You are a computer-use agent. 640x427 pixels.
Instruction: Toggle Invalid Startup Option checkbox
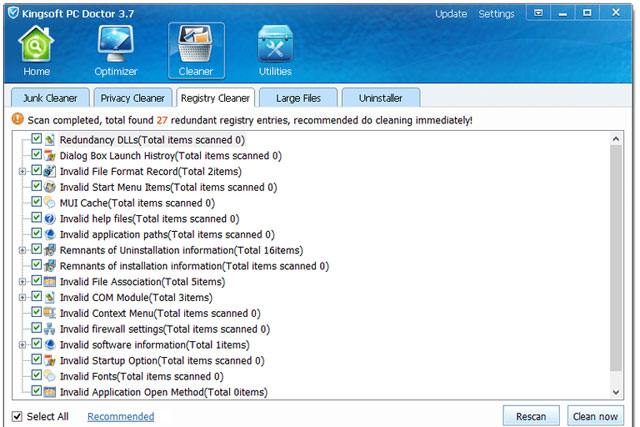[36, 359]
